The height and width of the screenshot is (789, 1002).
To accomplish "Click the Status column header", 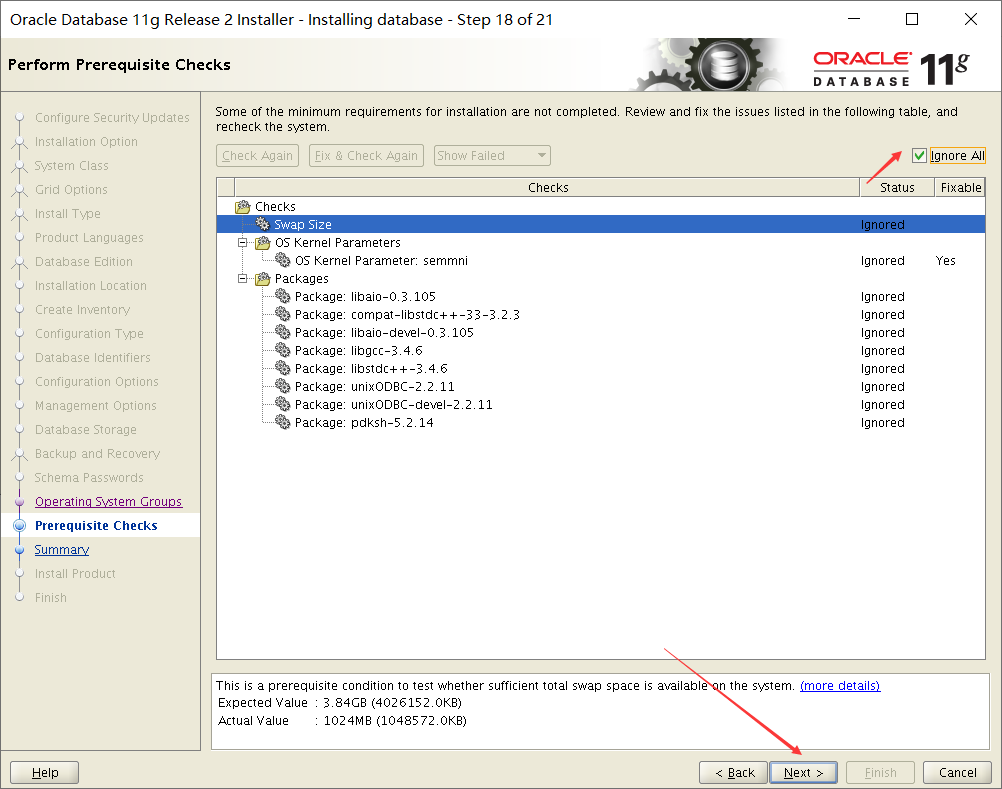I will 897,187.
